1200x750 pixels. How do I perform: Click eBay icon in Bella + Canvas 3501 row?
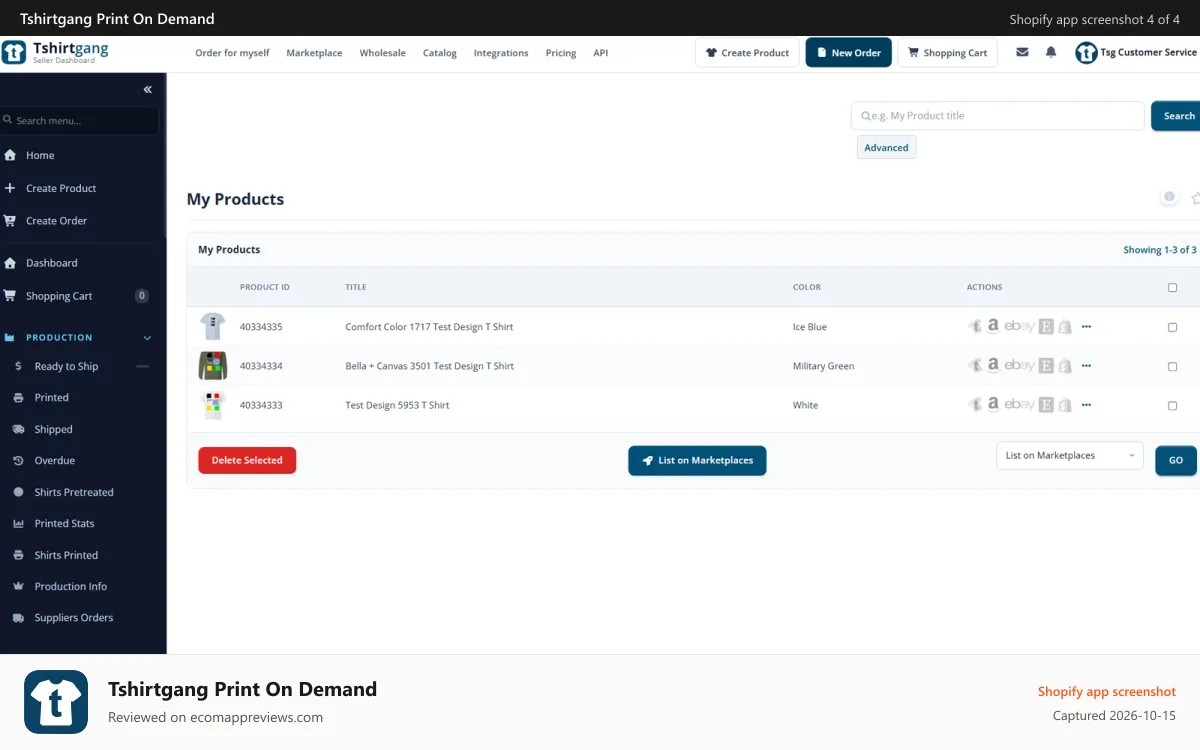coord(1019,366)
